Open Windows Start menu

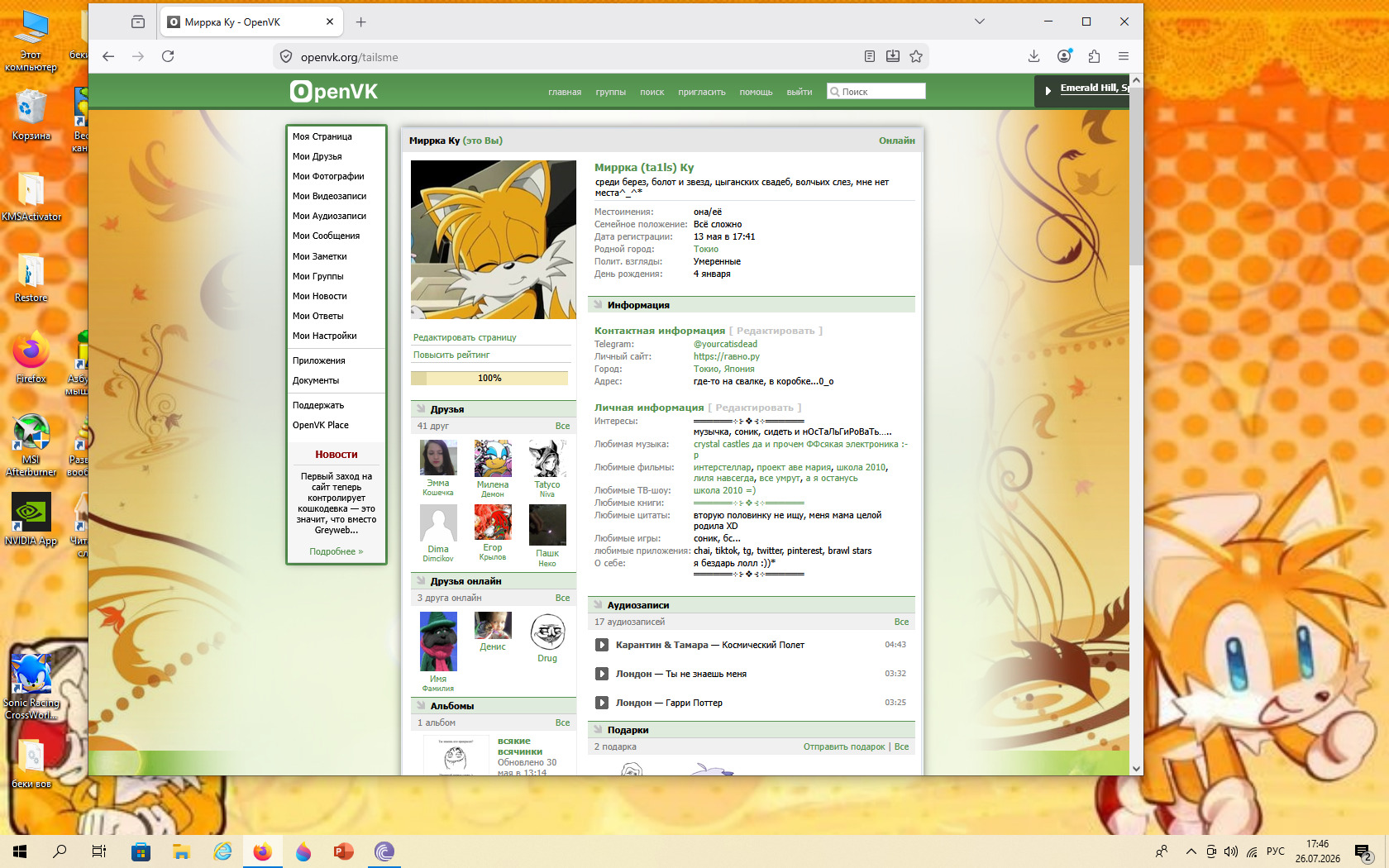coord(20,851)
